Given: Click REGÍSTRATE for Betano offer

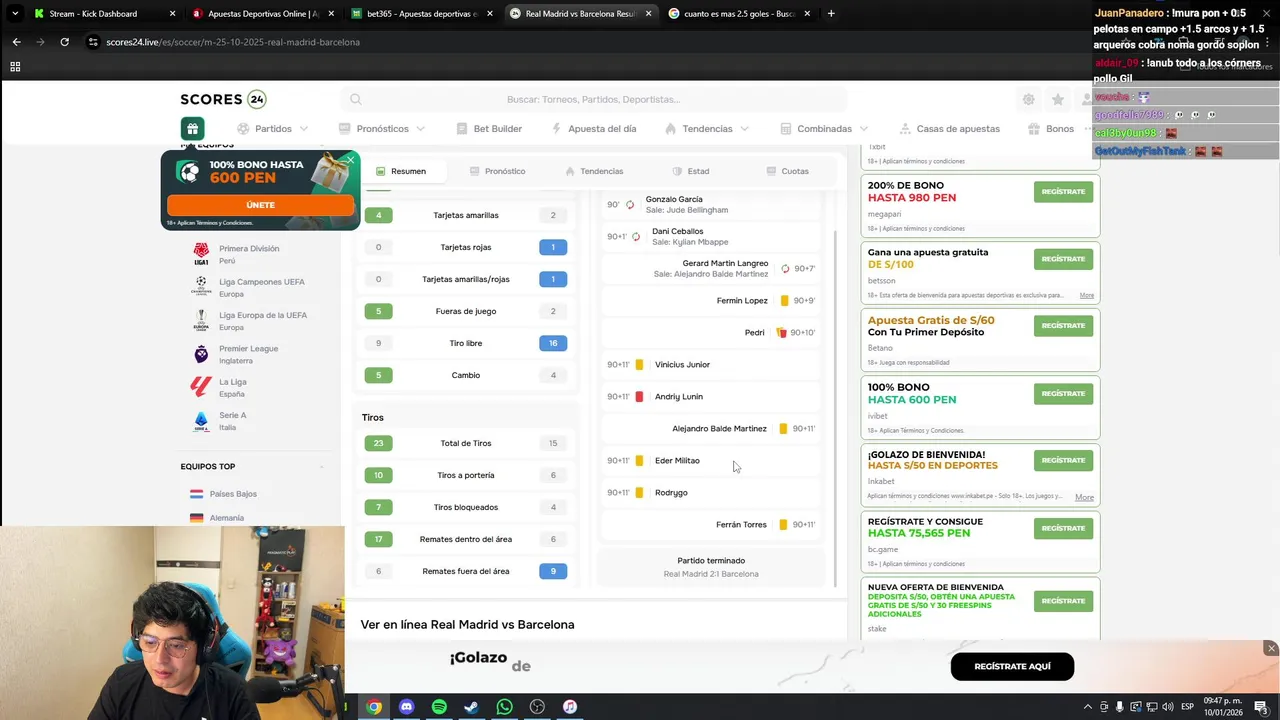Looking at the screenshot, I should [x=1063, y=325].
